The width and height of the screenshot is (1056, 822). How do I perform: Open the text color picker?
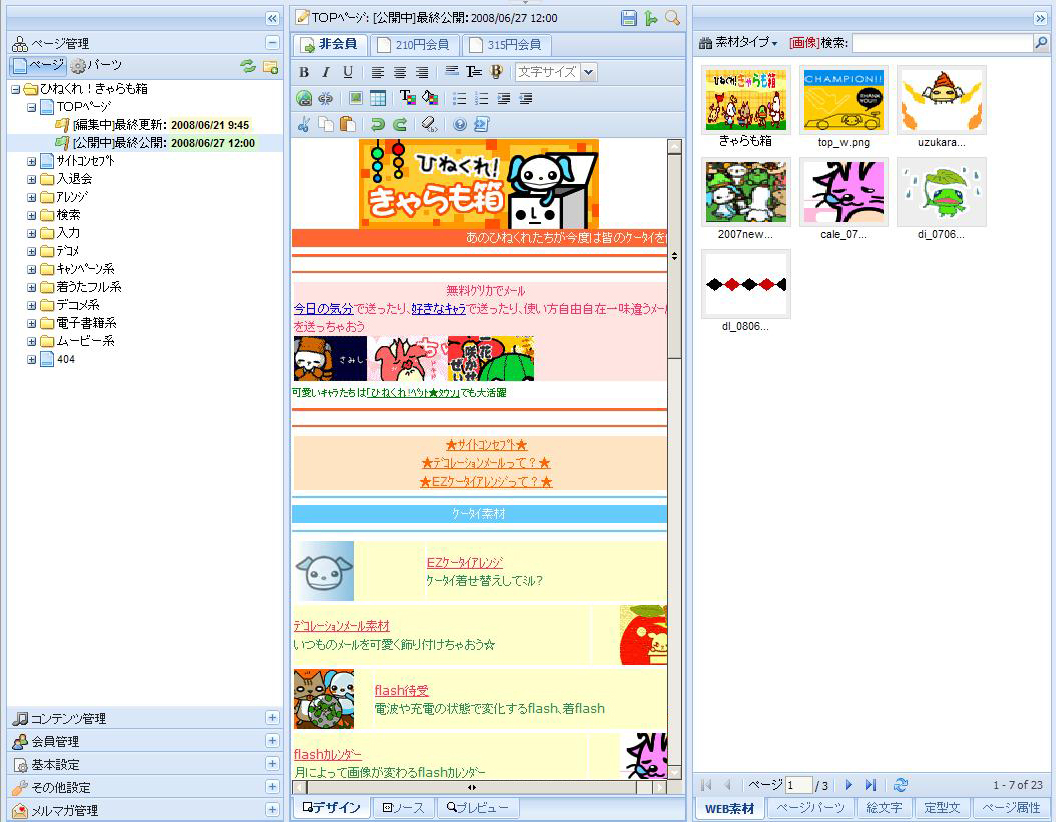(x=408, y=98)
